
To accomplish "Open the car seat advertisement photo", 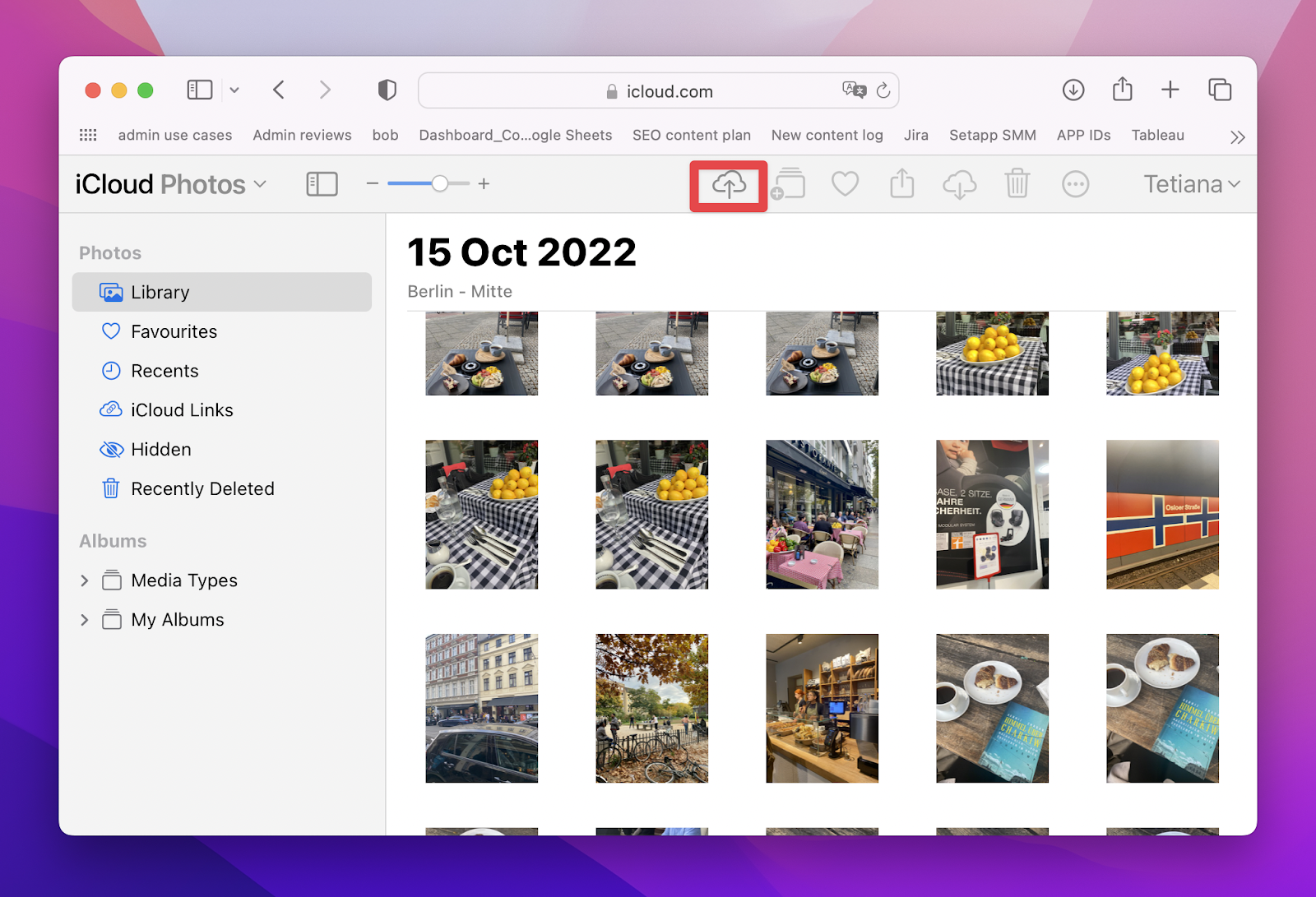I will coord(992,515).
